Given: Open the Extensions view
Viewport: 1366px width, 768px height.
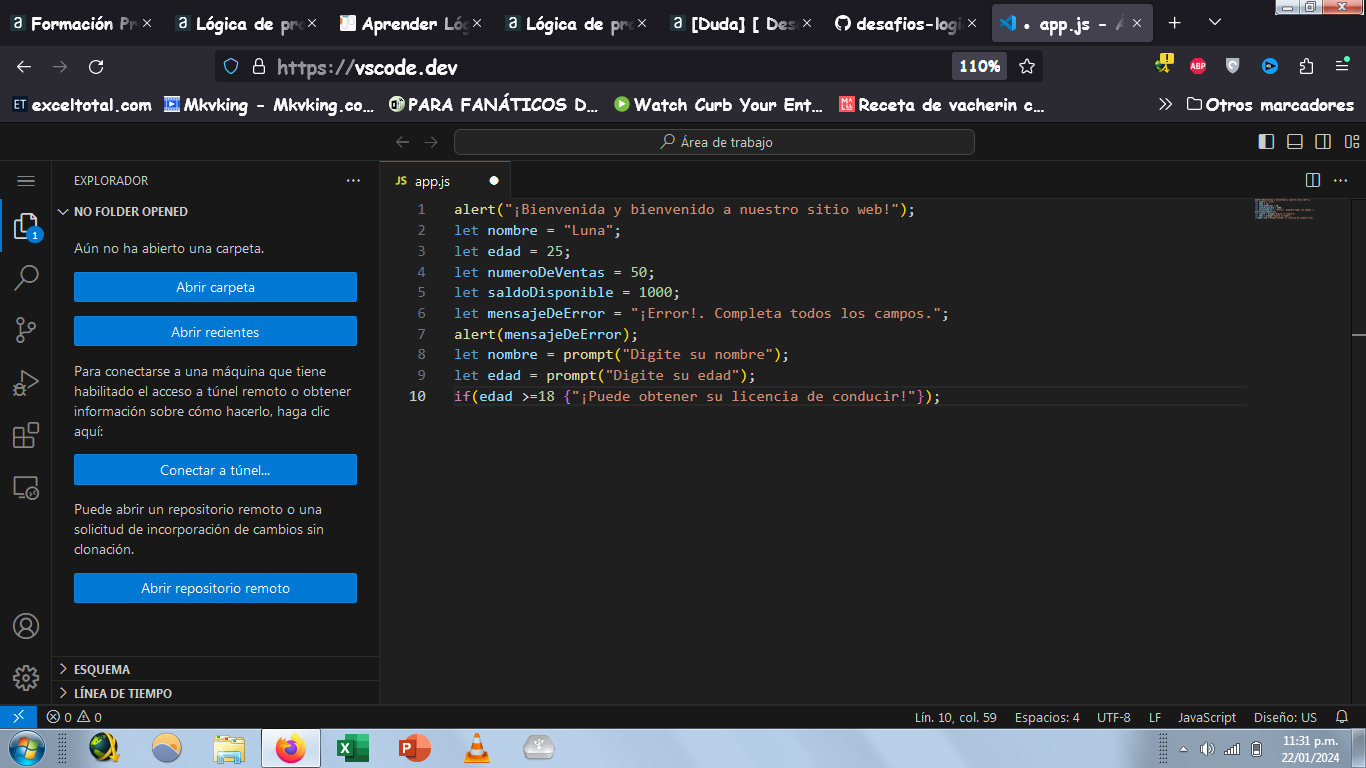Looking at the screenshot, I should [26, 435].
